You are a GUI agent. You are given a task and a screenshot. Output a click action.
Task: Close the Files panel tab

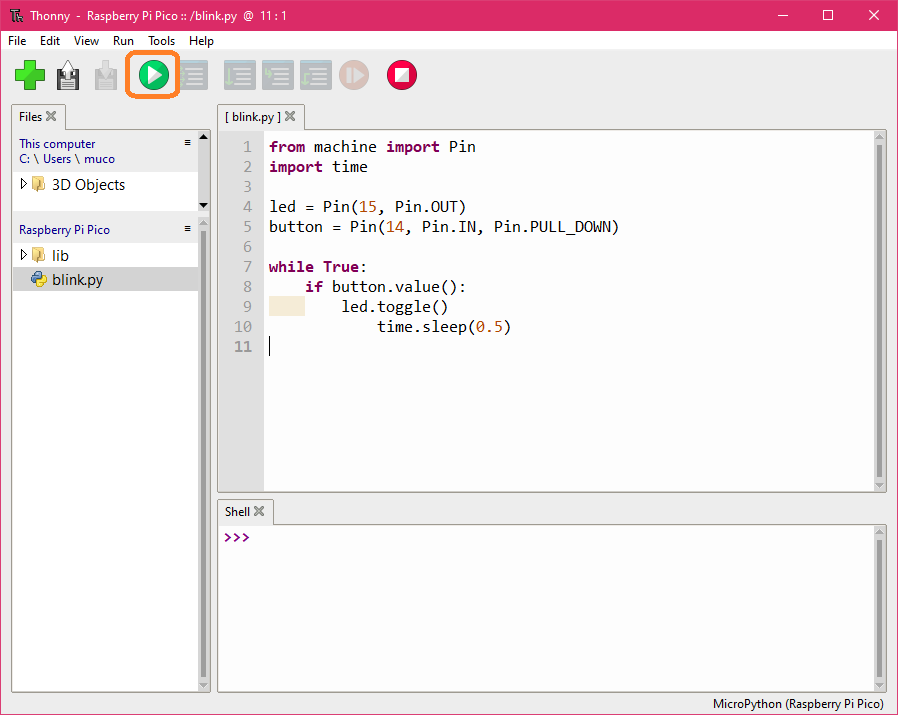tap(51, 116)
